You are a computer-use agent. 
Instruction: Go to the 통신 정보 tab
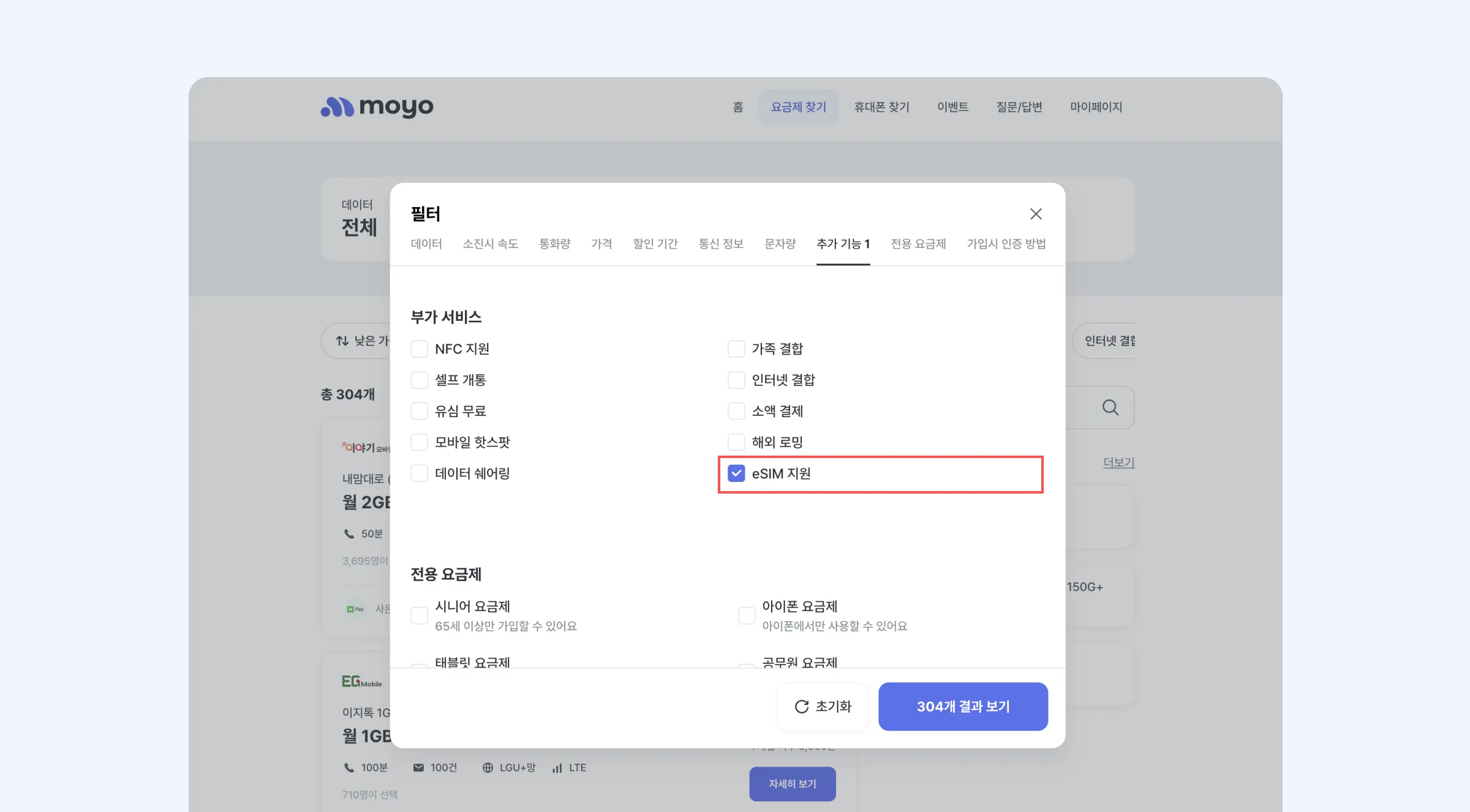pyautogui.click(x=721, y=244)
